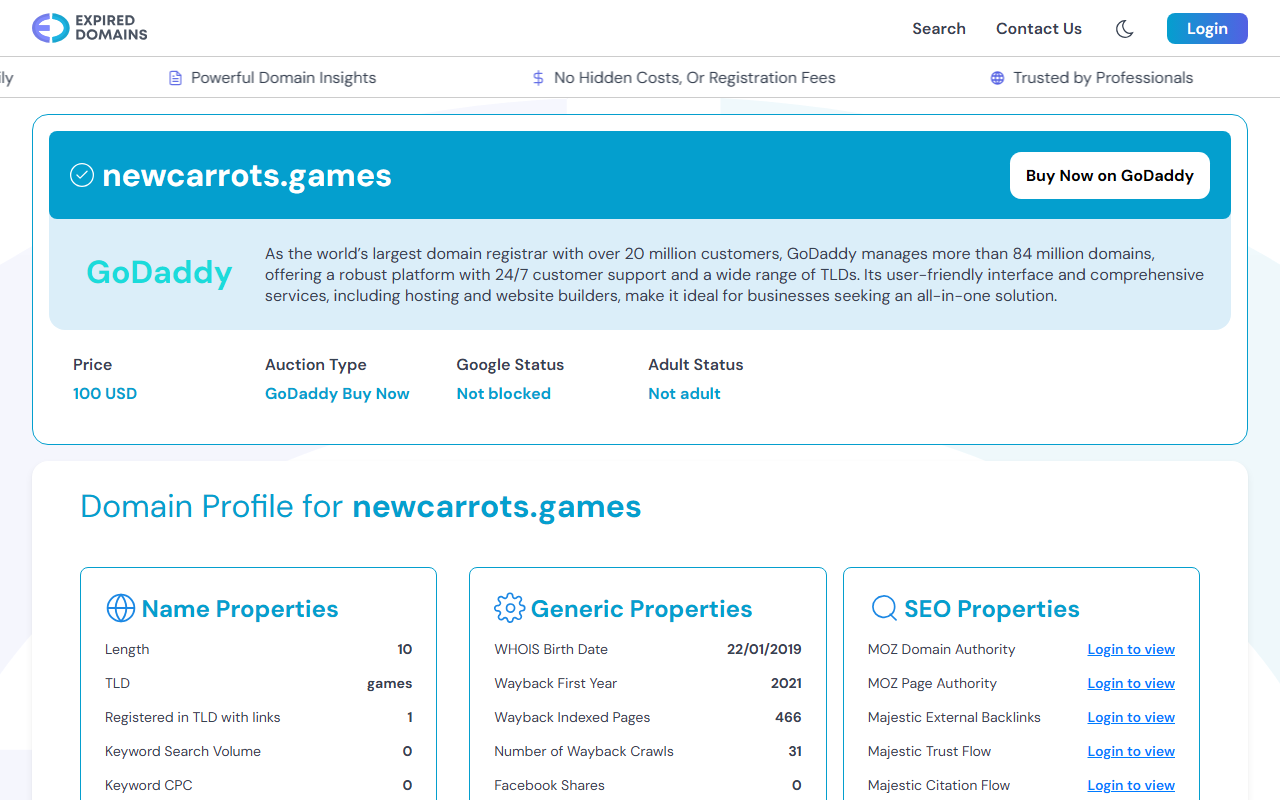Viewport: 1280px width, 800px height.
Task: Click the Keyword Search Volume label
Action: pos(183,751)
